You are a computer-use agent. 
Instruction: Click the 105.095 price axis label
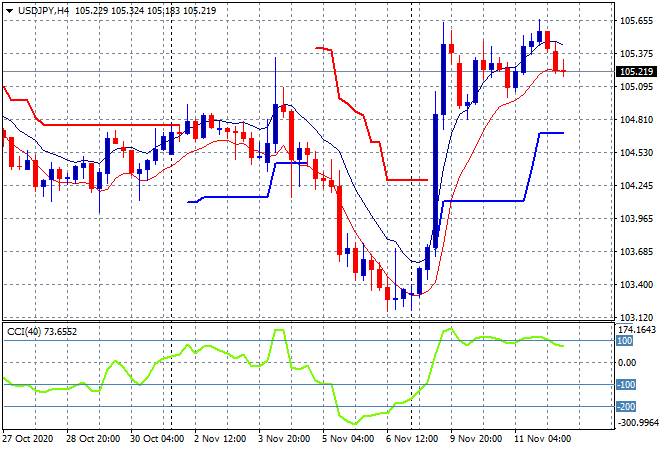pos(636,87)
